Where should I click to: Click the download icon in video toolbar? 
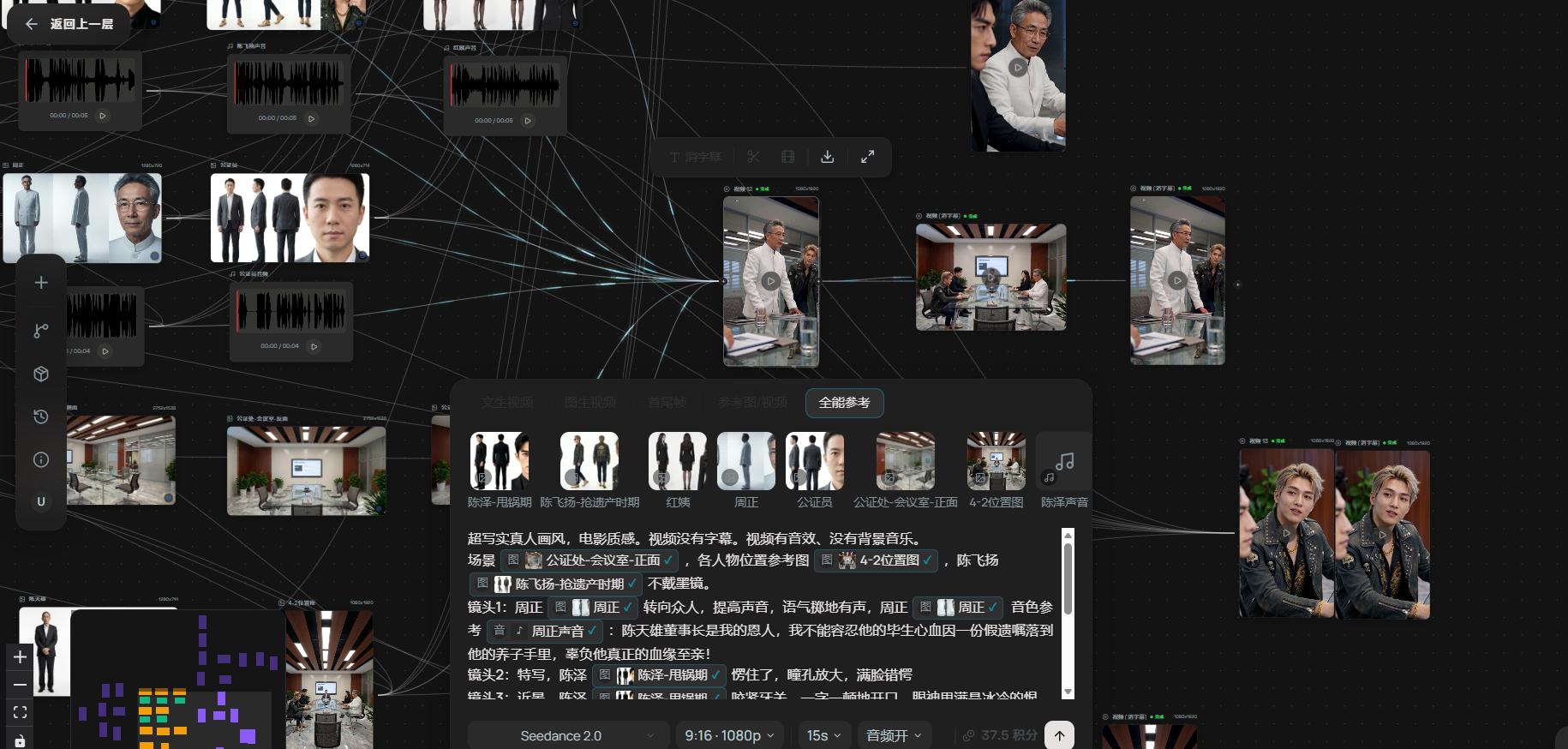pos(827,157)
